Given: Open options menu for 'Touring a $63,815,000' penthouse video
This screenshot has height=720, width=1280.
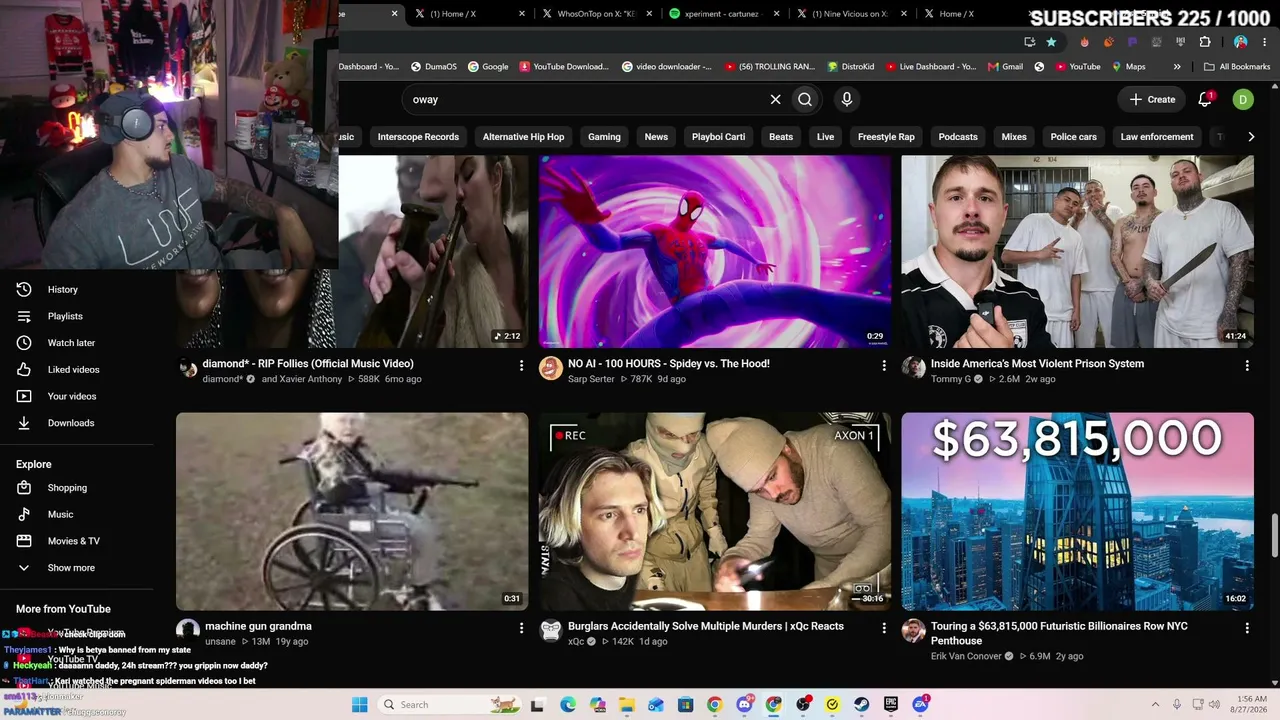Looking at the screenshot, I should pos(1247,628).
